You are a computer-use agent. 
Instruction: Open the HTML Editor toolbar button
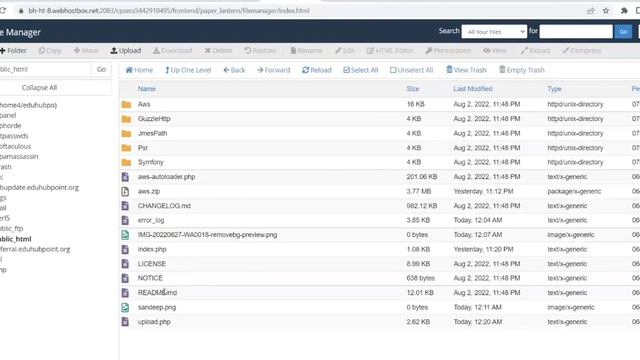(x=390, y=51)
